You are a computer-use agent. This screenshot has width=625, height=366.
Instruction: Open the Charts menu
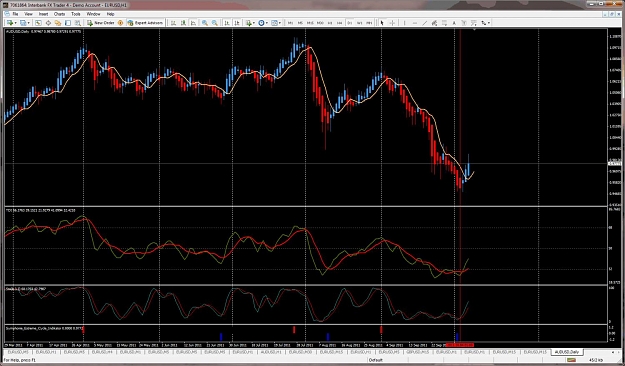point(59,14)
